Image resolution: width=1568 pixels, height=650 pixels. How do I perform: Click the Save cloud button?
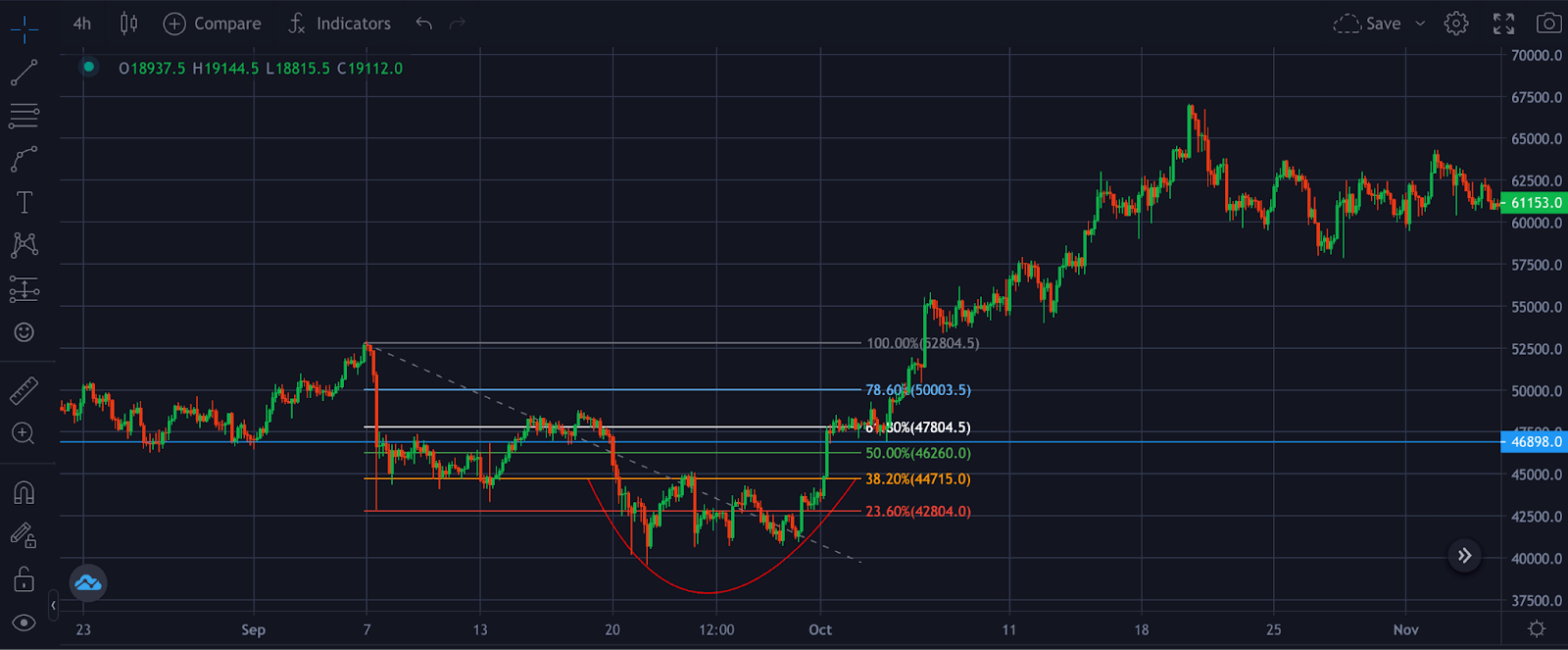tap(1368, 24)
